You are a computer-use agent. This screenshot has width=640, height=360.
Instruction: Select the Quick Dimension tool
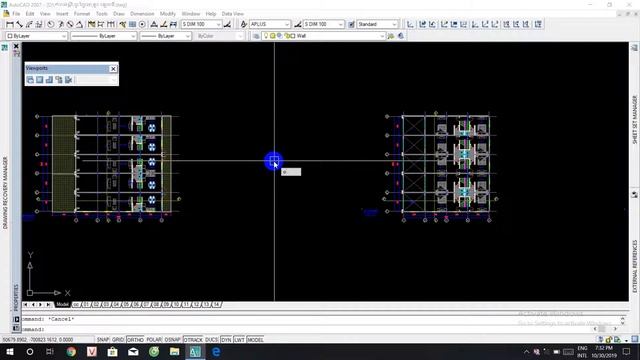(x=91, y=24)
